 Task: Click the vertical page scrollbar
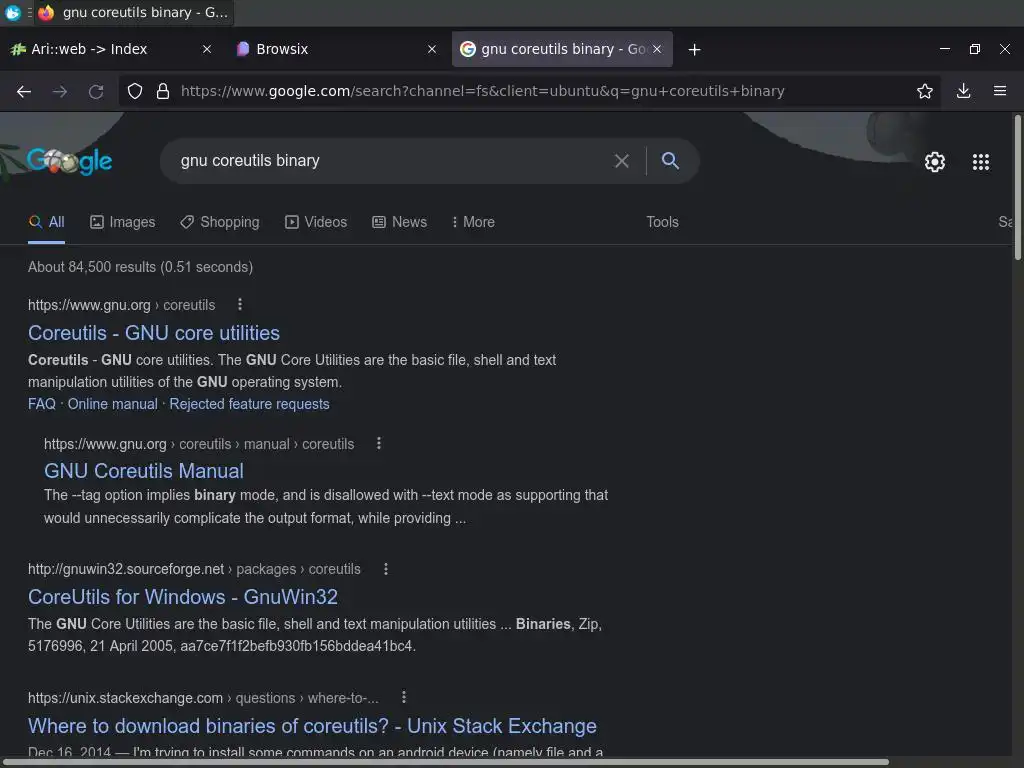click(x=1017, y=187)
